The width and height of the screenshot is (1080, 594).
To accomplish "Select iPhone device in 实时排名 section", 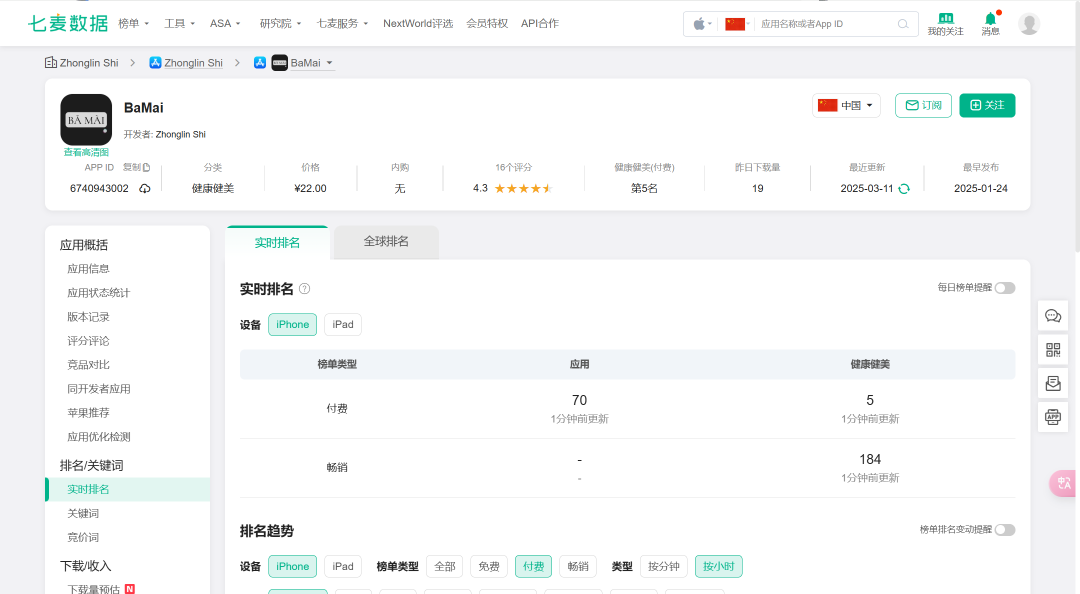I will pyautogui.click(x=293, y=325).
